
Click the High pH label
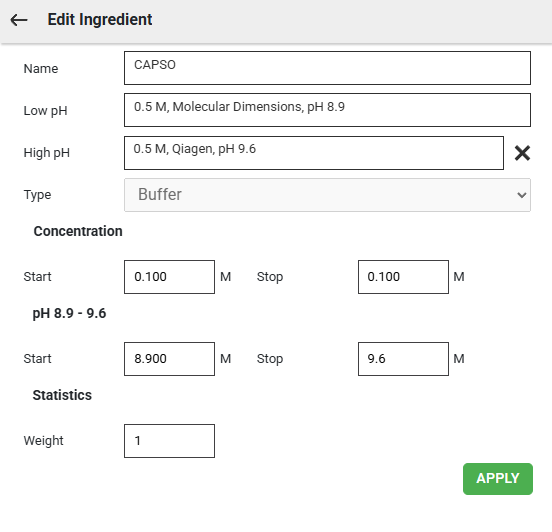46,153
